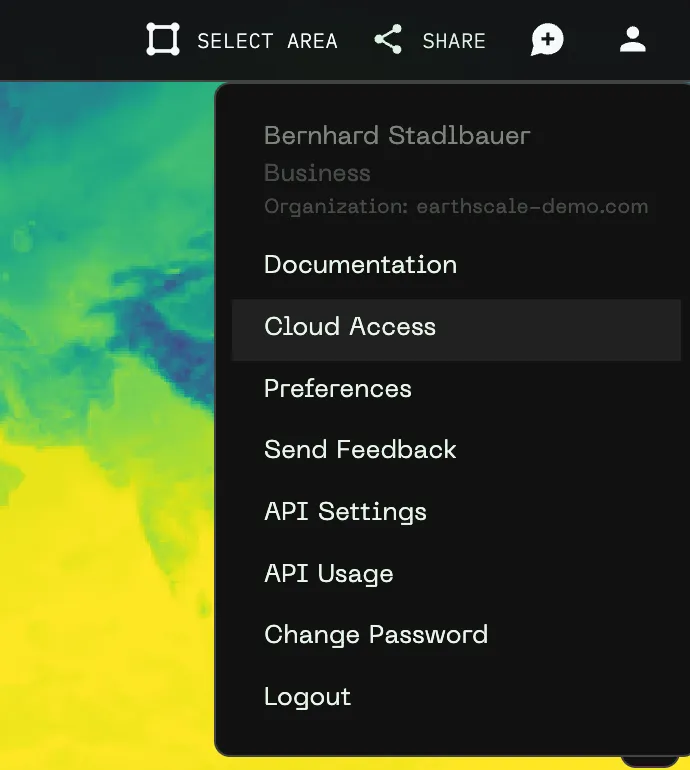Select Change Password option
This screenshot has height=770, width=690.
[x=376, y=635]
